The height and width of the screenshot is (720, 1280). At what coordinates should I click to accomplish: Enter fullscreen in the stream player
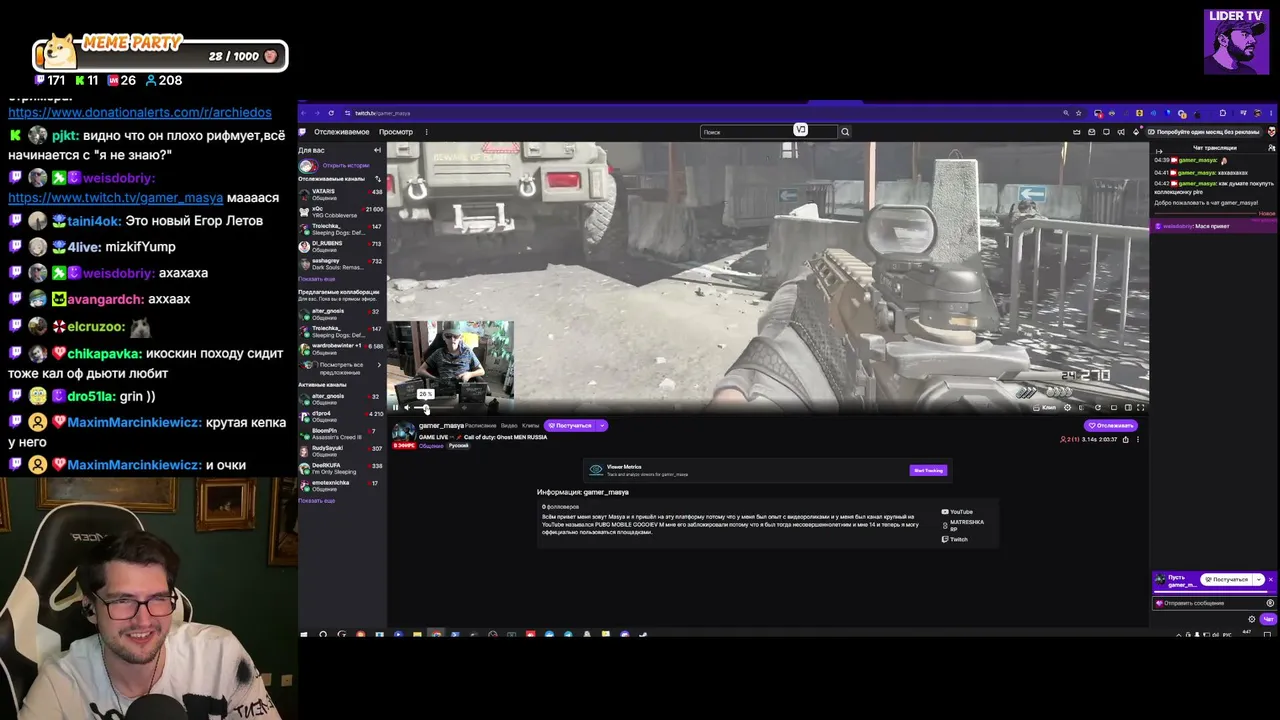(1140, 407)
